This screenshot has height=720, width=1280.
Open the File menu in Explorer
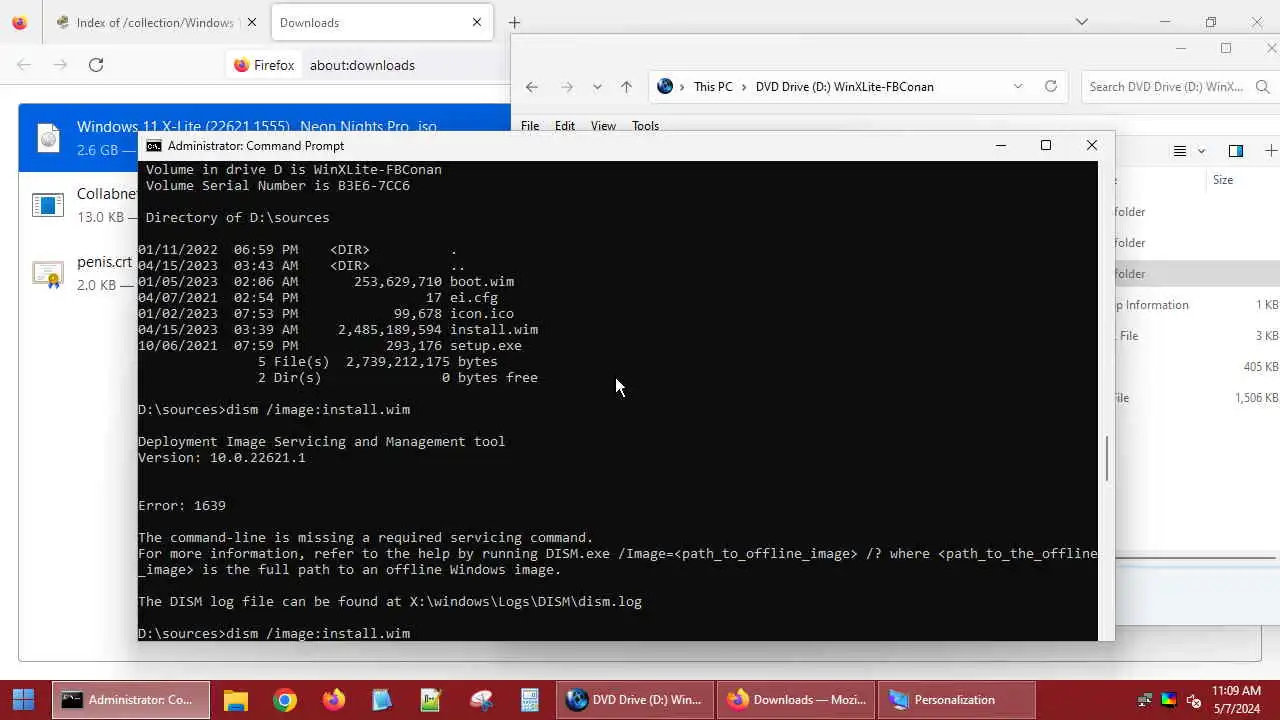click(530, 126)
